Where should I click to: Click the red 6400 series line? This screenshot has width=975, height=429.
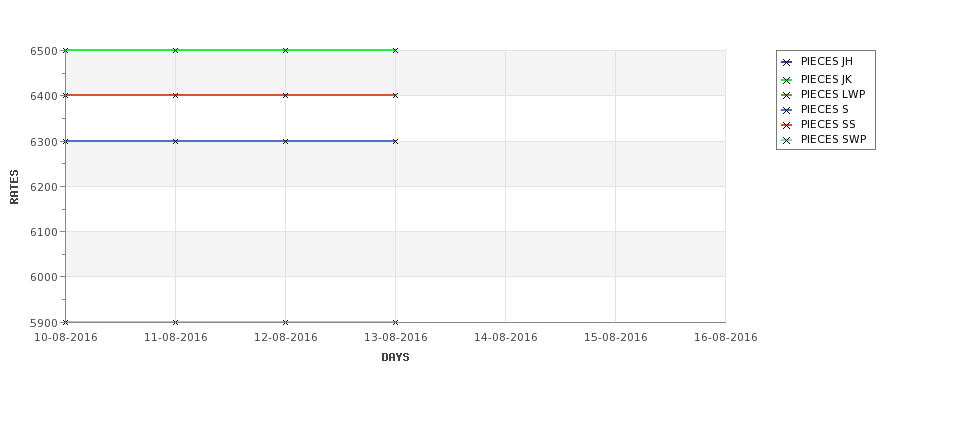tap(230, 95)
